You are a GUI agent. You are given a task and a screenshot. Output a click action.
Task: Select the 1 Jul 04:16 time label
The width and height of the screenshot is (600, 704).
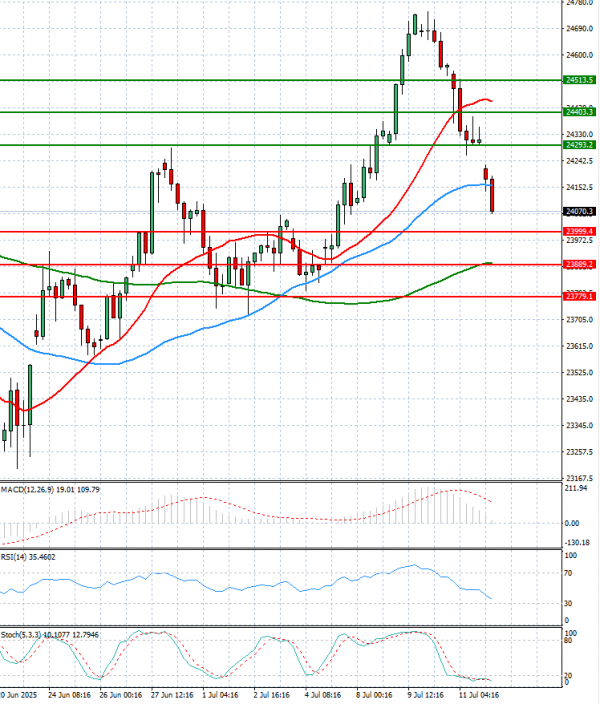[221, 695]
